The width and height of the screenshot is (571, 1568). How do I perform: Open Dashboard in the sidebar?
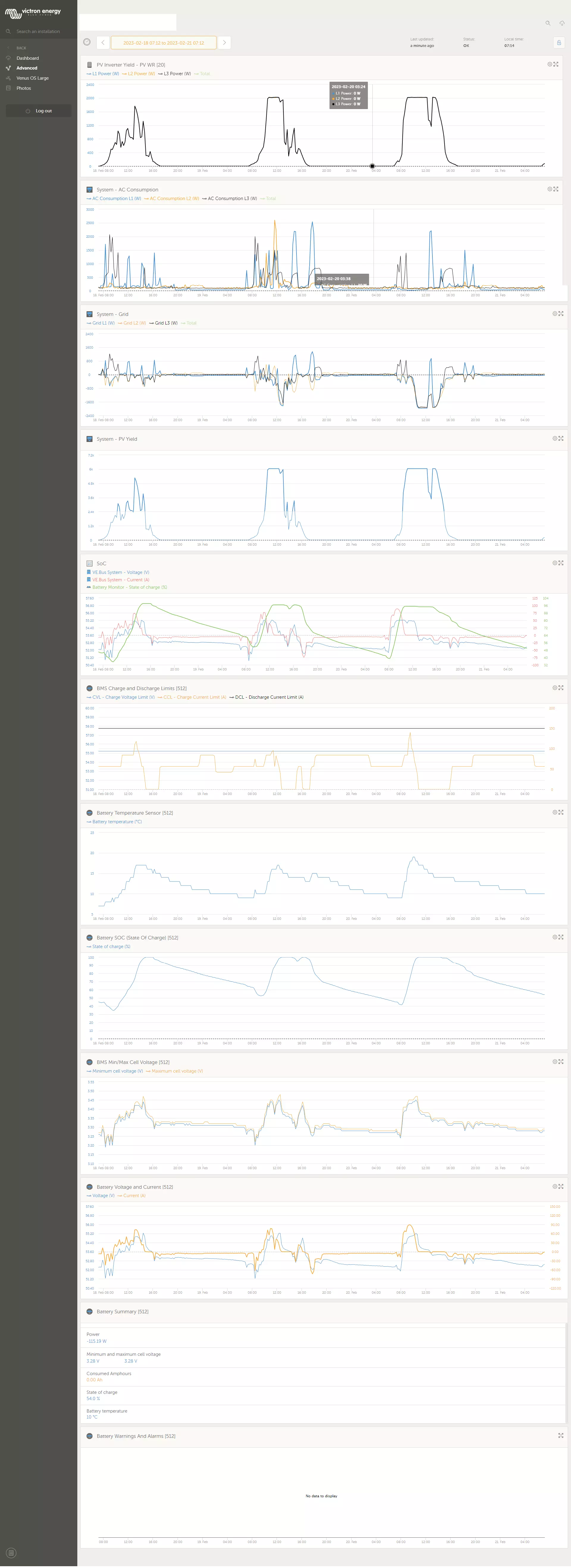point(27,58)
